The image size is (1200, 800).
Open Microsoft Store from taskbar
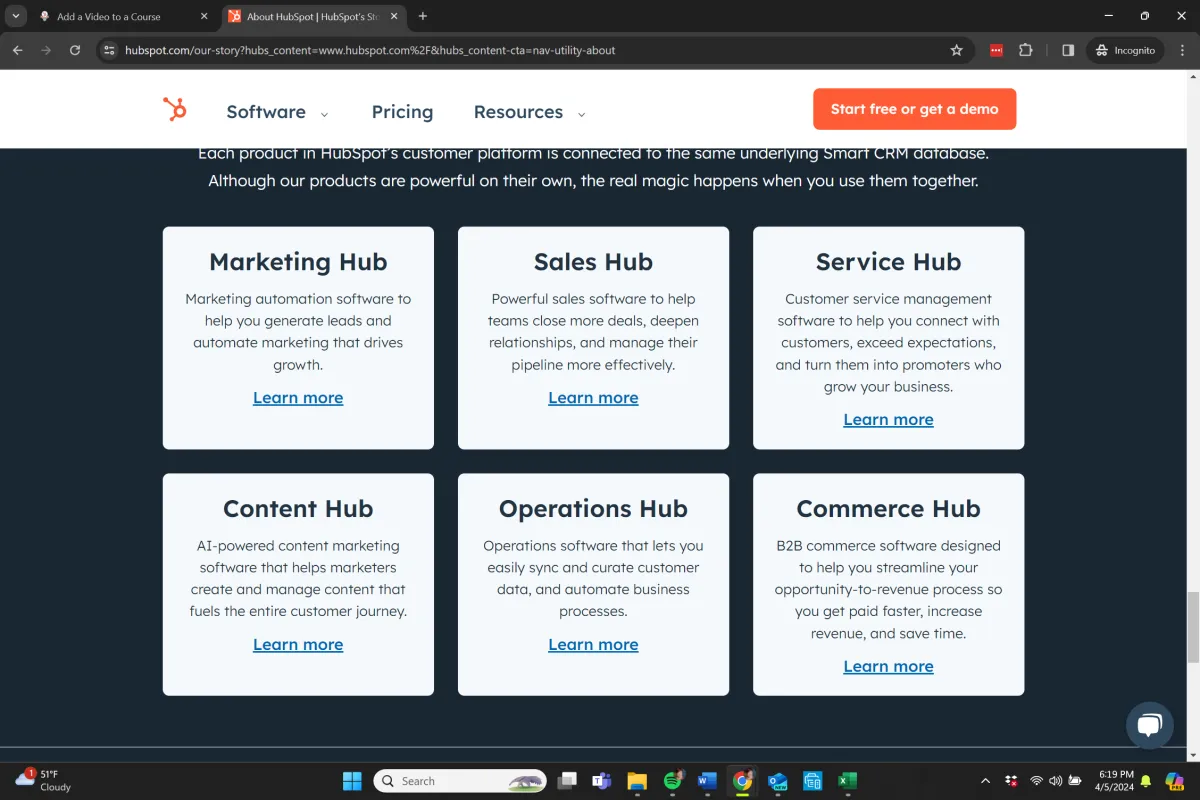812,781
